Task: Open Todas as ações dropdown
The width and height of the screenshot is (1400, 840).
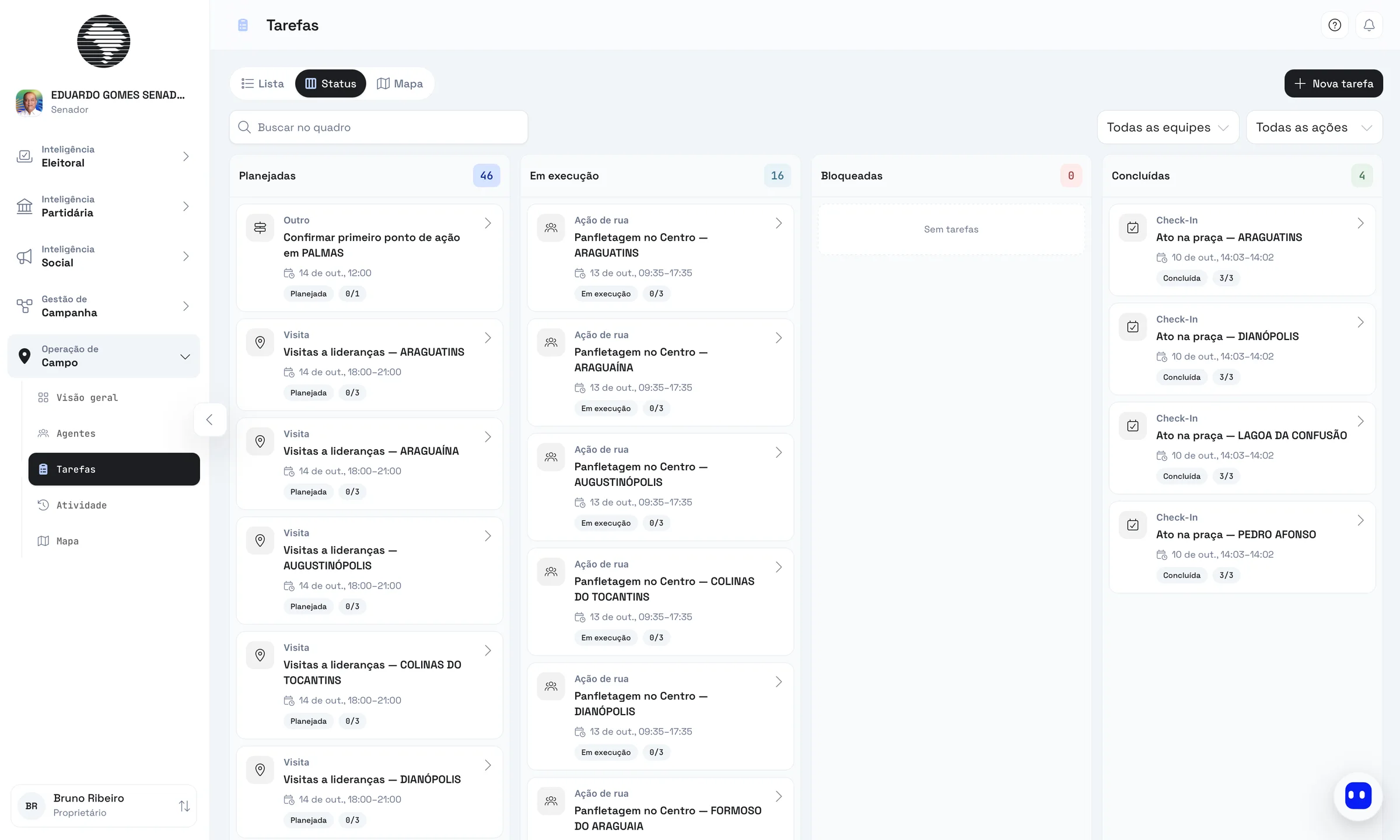Action: (x=1314, y=127)
